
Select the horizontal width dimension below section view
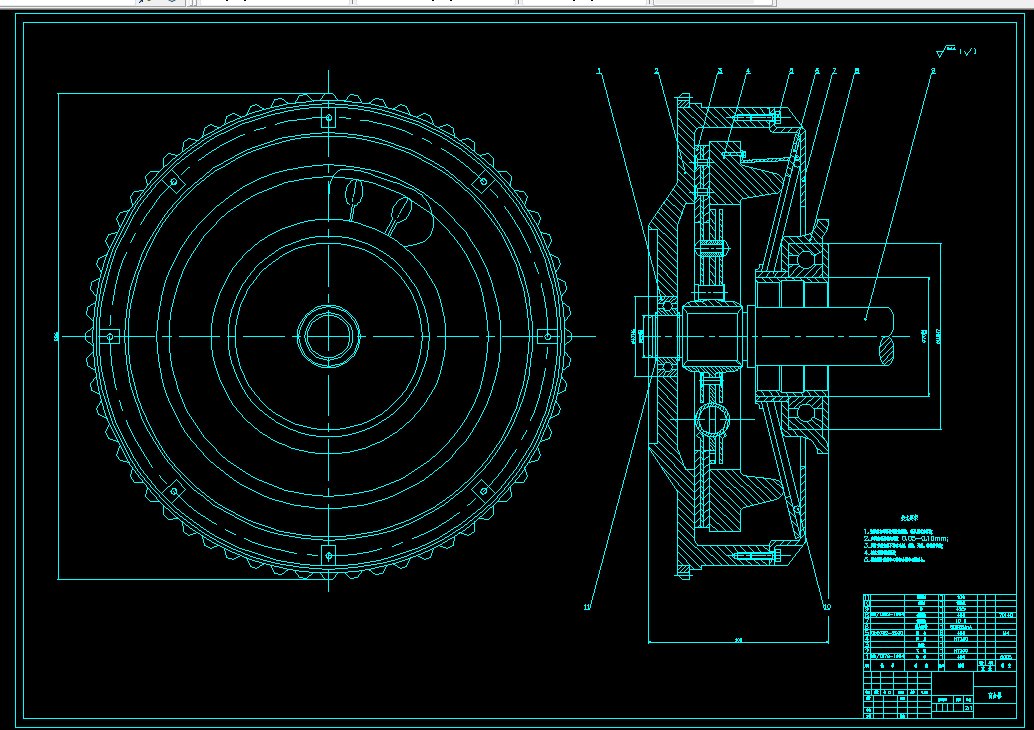coord(739,640)
